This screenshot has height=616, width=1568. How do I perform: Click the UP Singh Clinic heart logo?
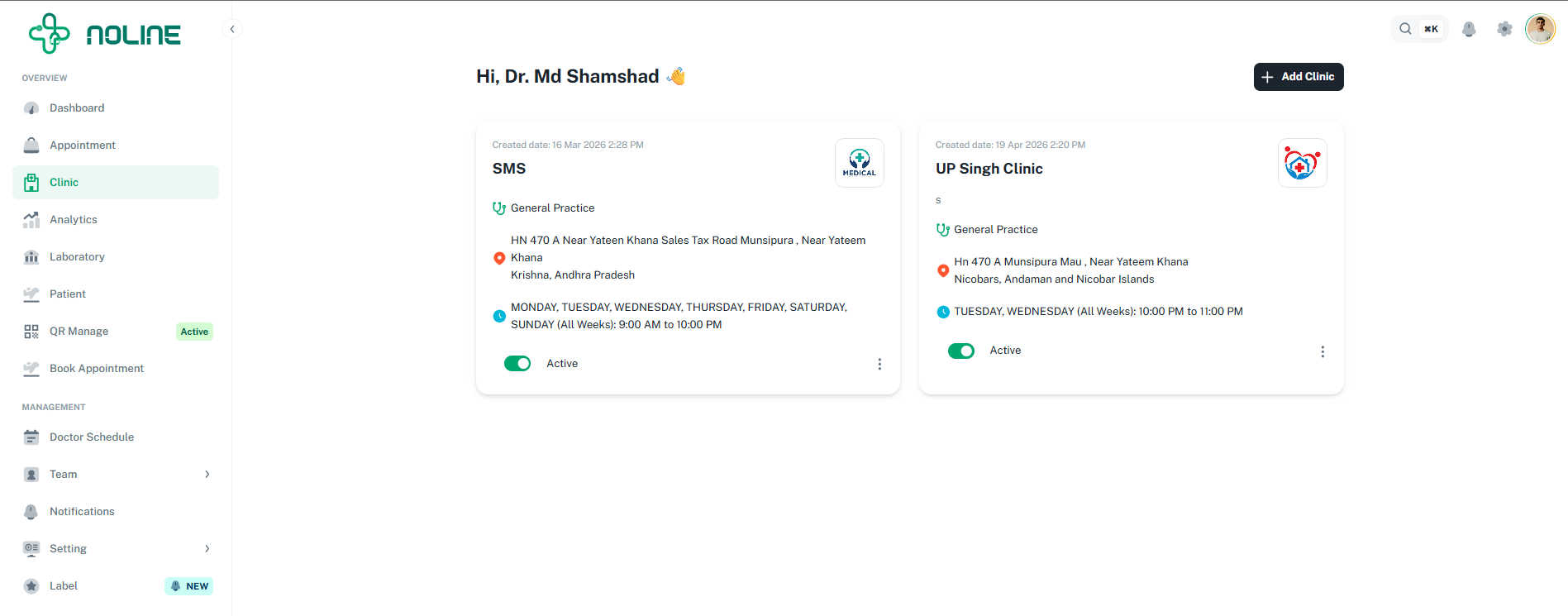pos(1303,163)
